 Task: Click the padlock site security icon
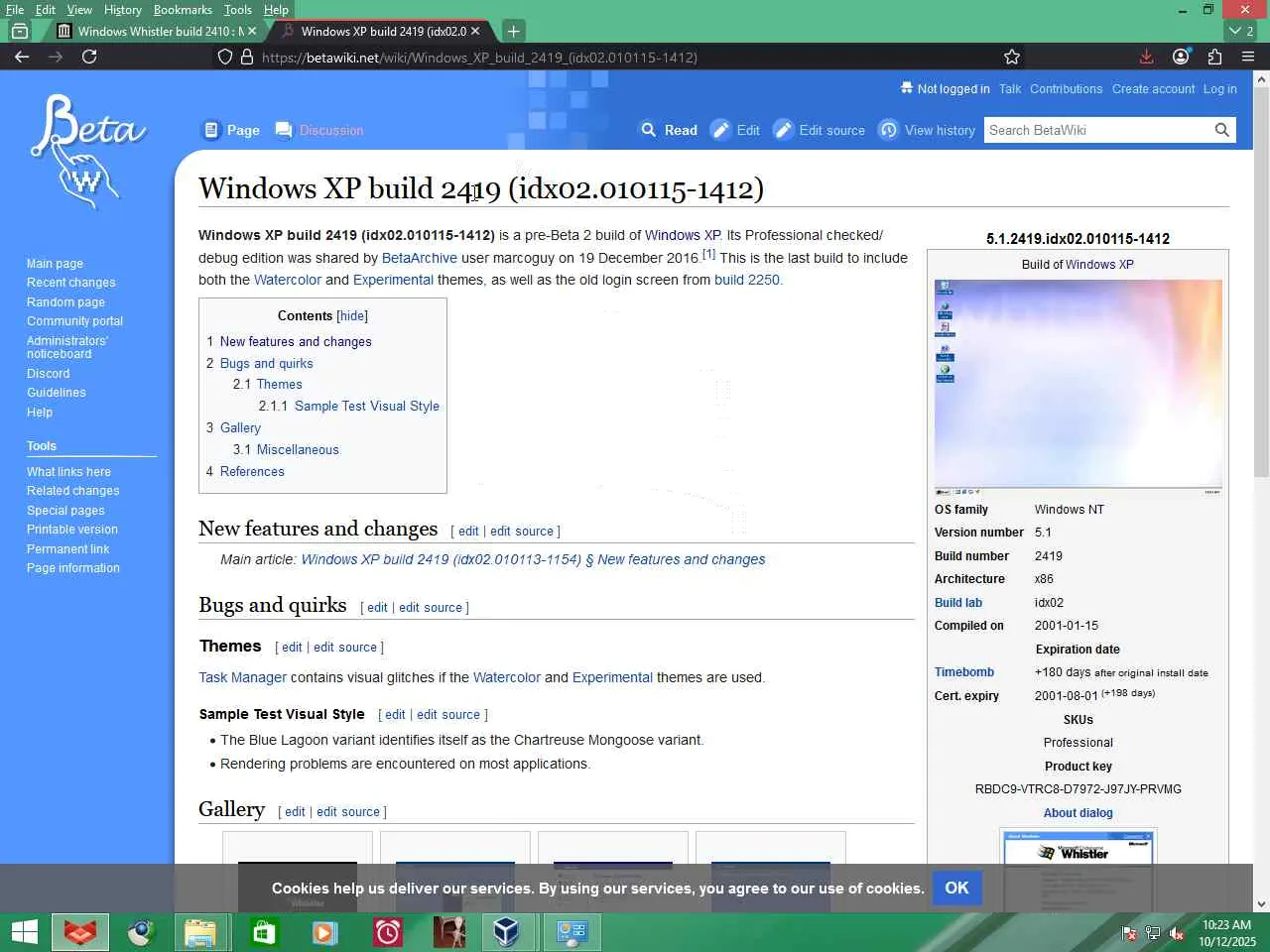pyautogui.click(x=247, y=57)
